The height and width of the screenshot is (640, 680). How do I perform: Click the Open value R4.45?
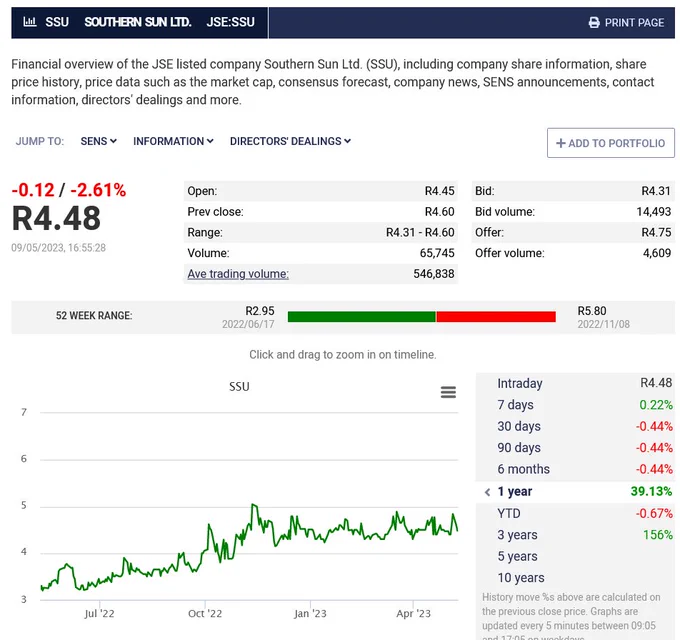(x=439, y=191)
